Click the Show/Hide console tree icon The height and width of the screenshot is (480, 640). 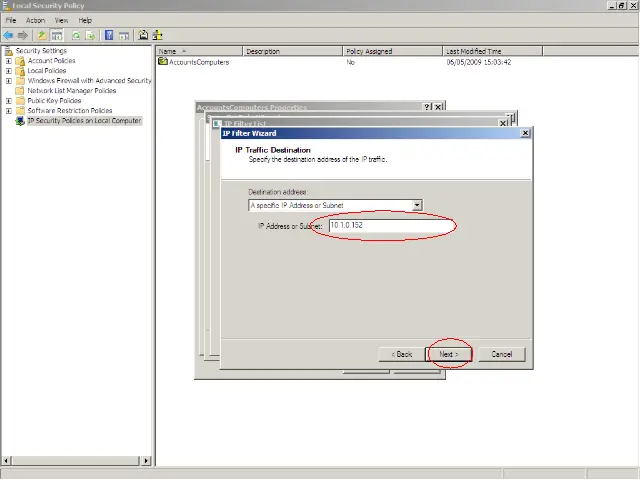point(57,35)
